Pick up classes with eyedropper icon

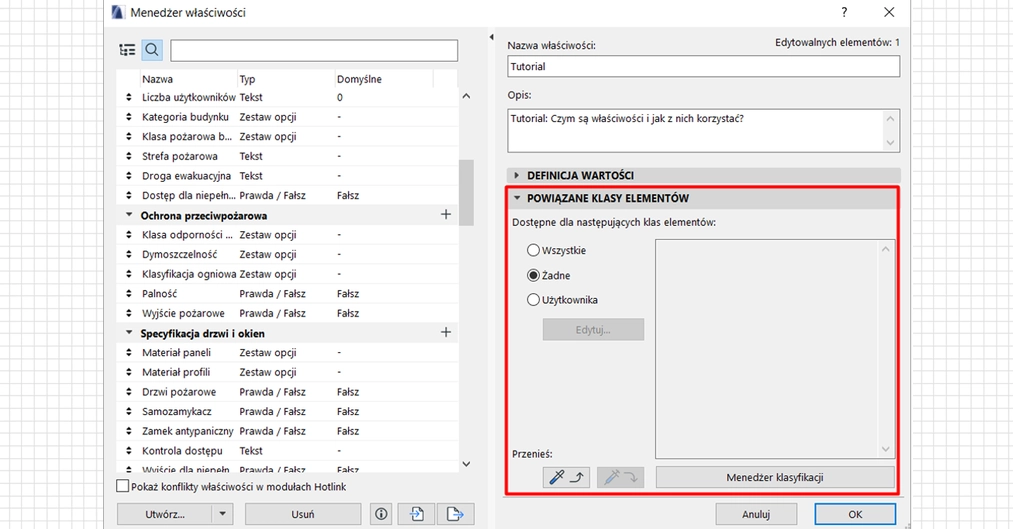pos(566,477)
